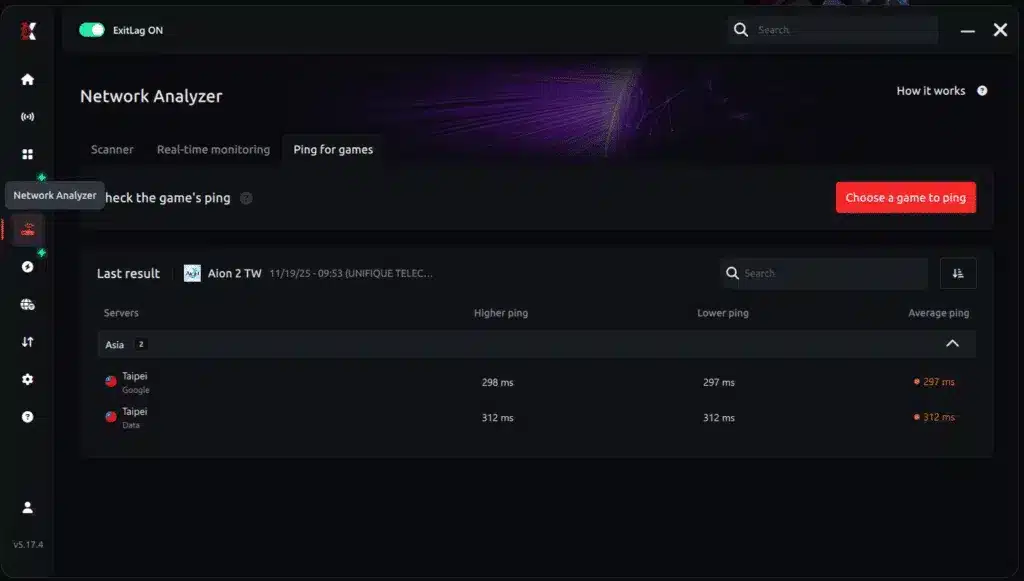Minimize the ExitLag window
The width and height of the screenshot is (1024, 581).
(x=967, y=31)
